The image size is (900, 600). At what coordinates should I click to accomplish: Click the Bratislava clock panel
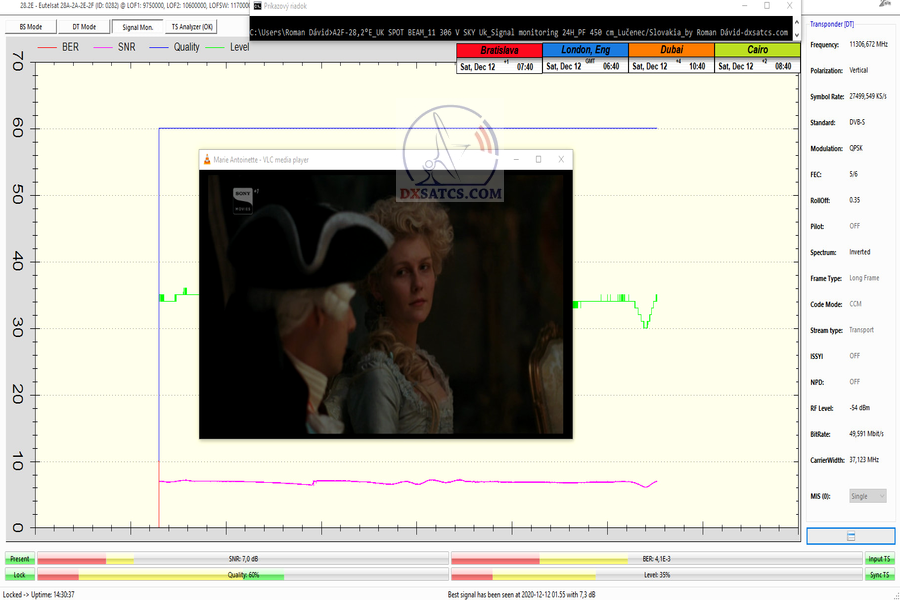[499, 59]
